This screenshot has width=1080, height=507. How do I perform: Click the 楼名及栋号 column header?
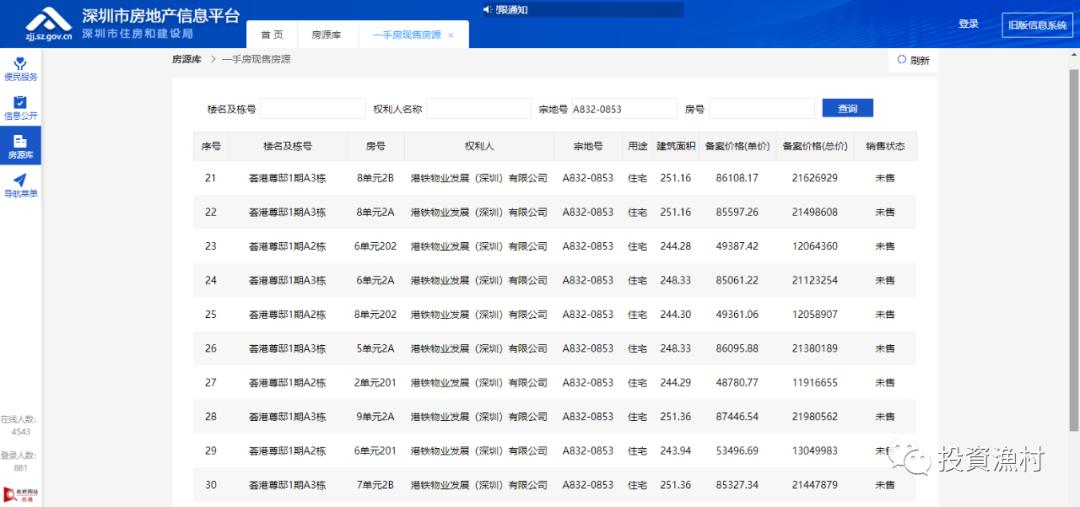pyautogui.click(x=288, y=146)
